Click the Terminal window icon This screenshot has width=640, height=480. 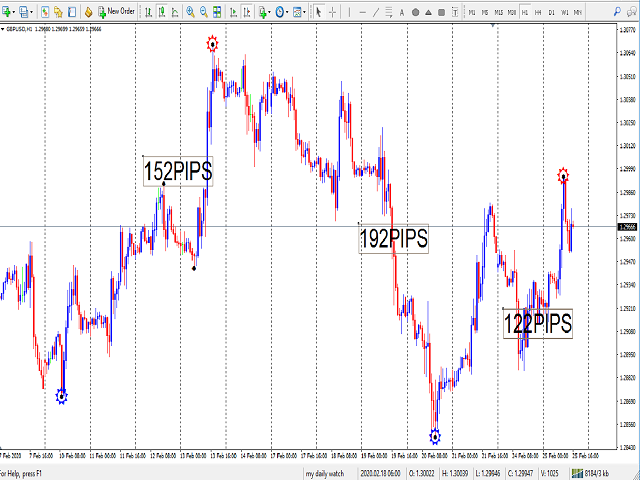coord(72,12)
